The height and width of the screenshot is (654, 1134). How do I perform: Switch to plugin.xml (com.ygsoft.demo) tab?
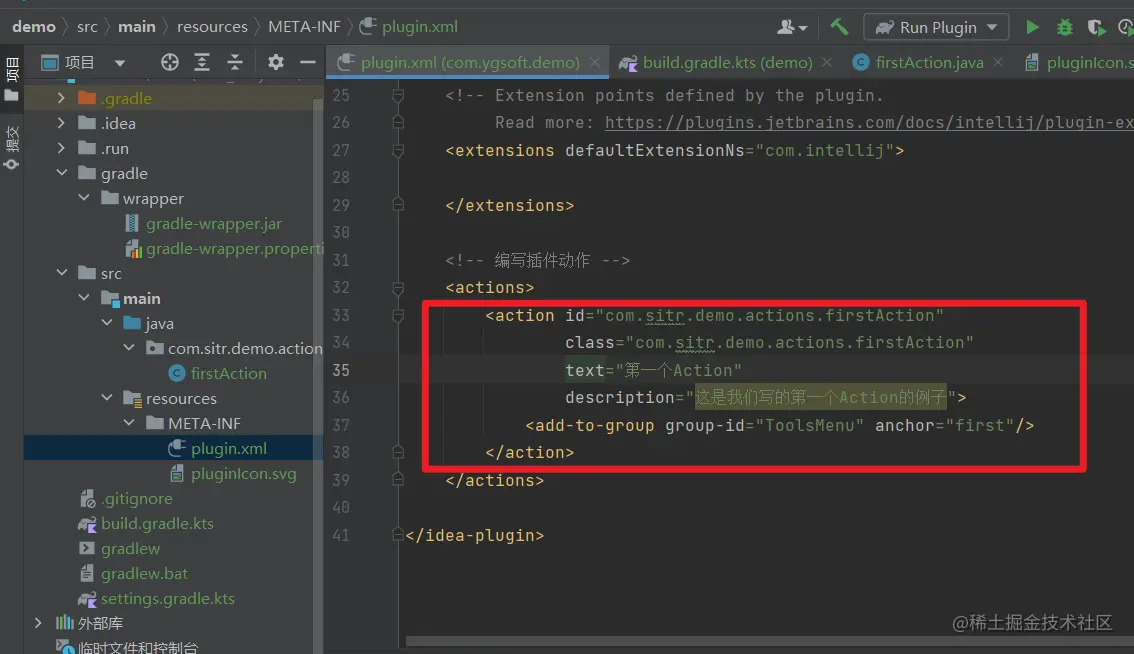tap(469, 62)
